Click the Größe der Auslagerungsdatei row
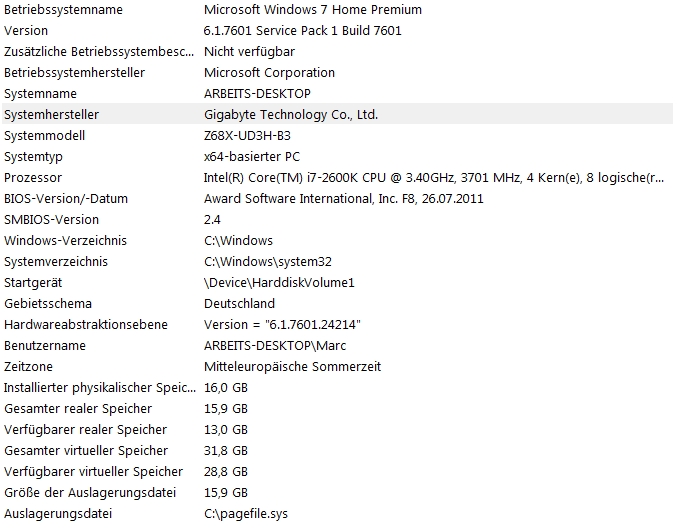The image size is (685, 528). pyautogui.click(x=337, y=493)
